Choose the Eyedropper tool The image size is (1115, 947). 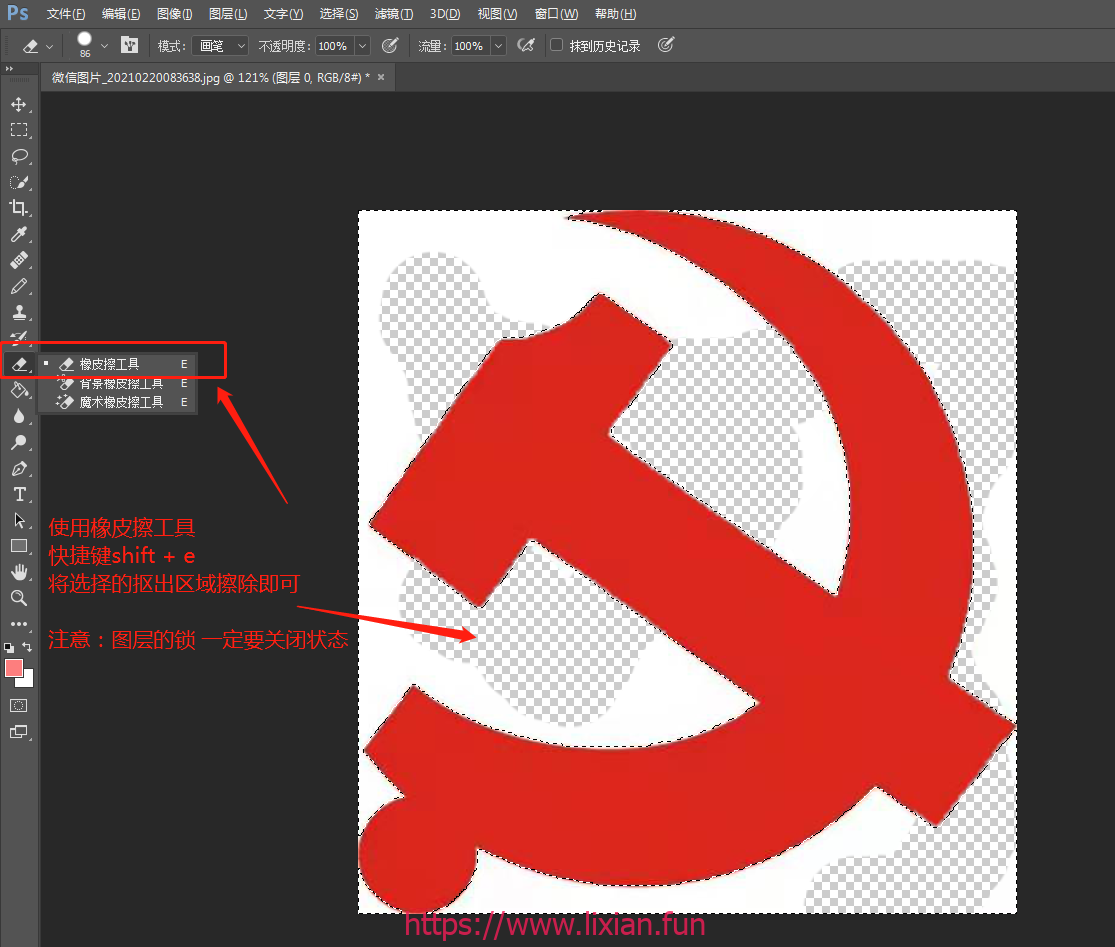point(18,235)
